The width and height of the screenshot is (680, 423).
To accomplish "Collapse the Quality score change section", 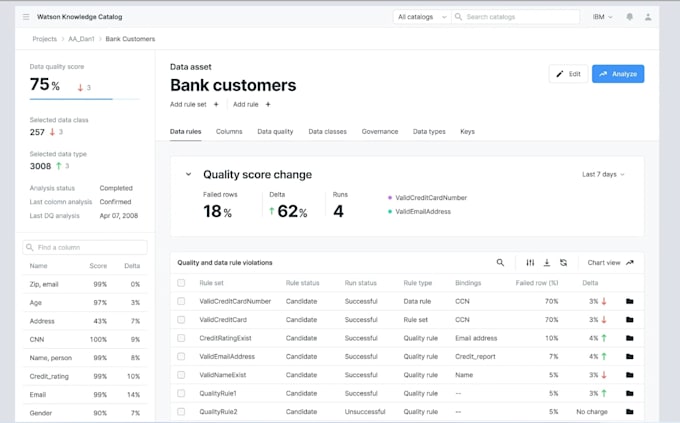I will click(188, 174).
